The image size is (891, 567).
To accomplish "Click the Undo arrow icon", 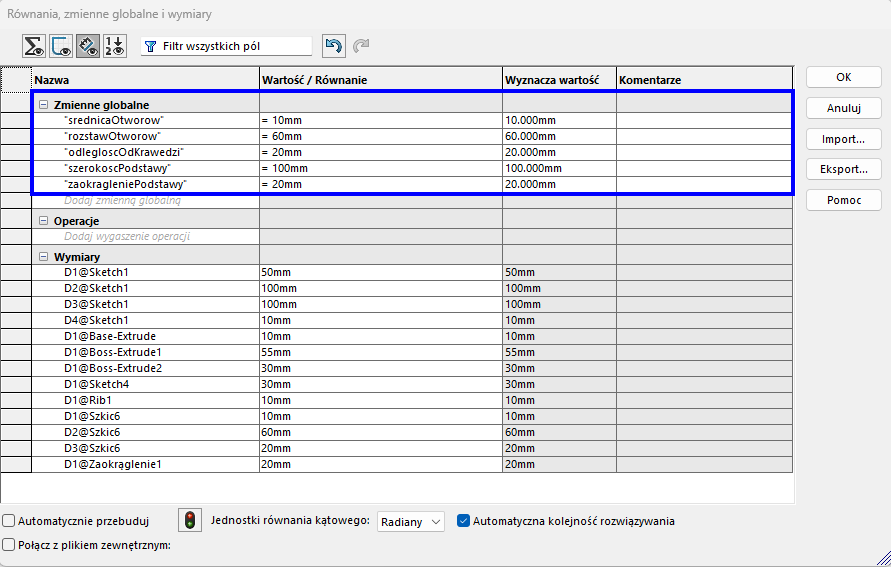I will point(334,46).
